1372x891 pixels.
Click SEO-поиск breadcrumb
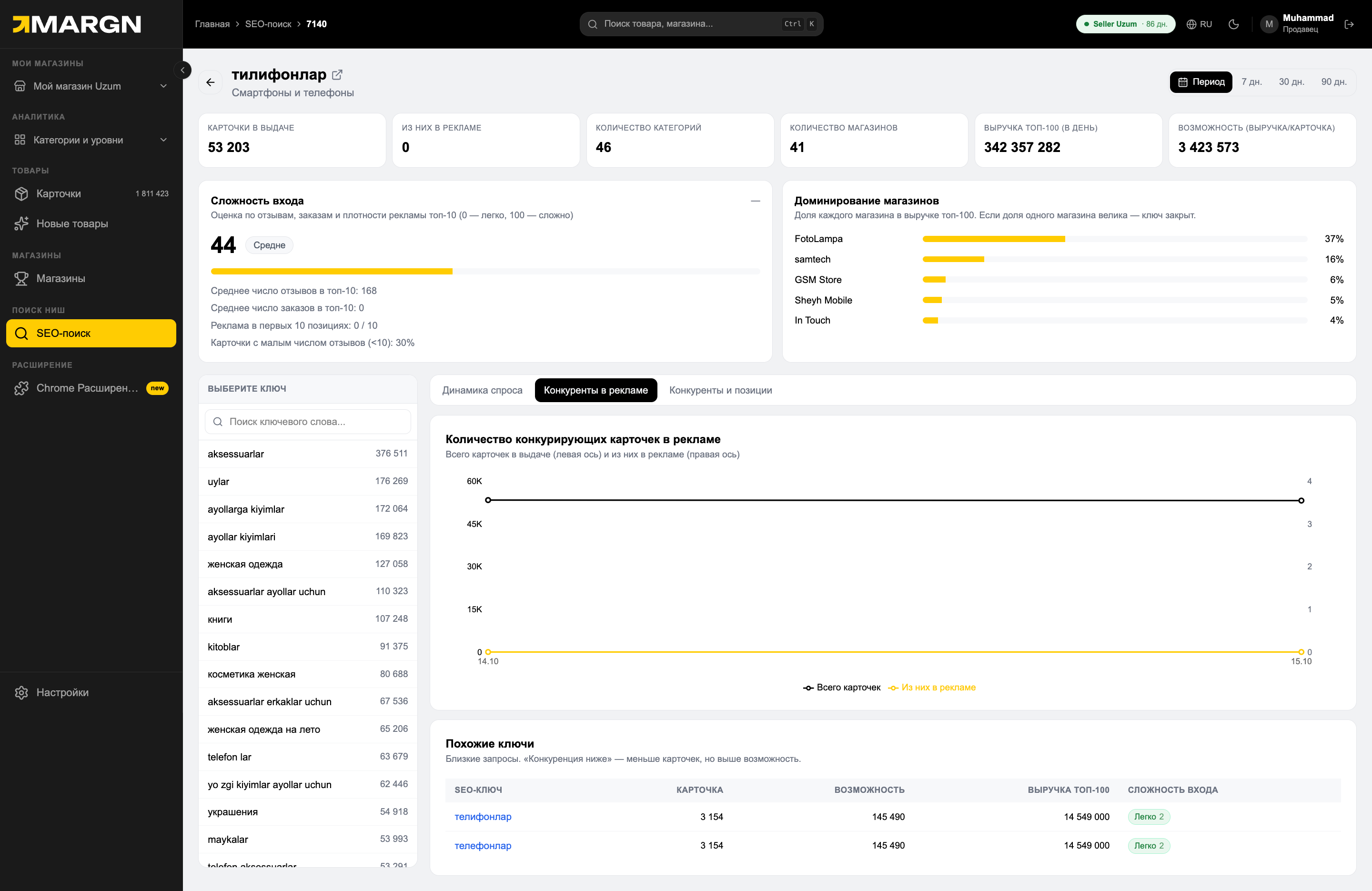pos(268,24)
